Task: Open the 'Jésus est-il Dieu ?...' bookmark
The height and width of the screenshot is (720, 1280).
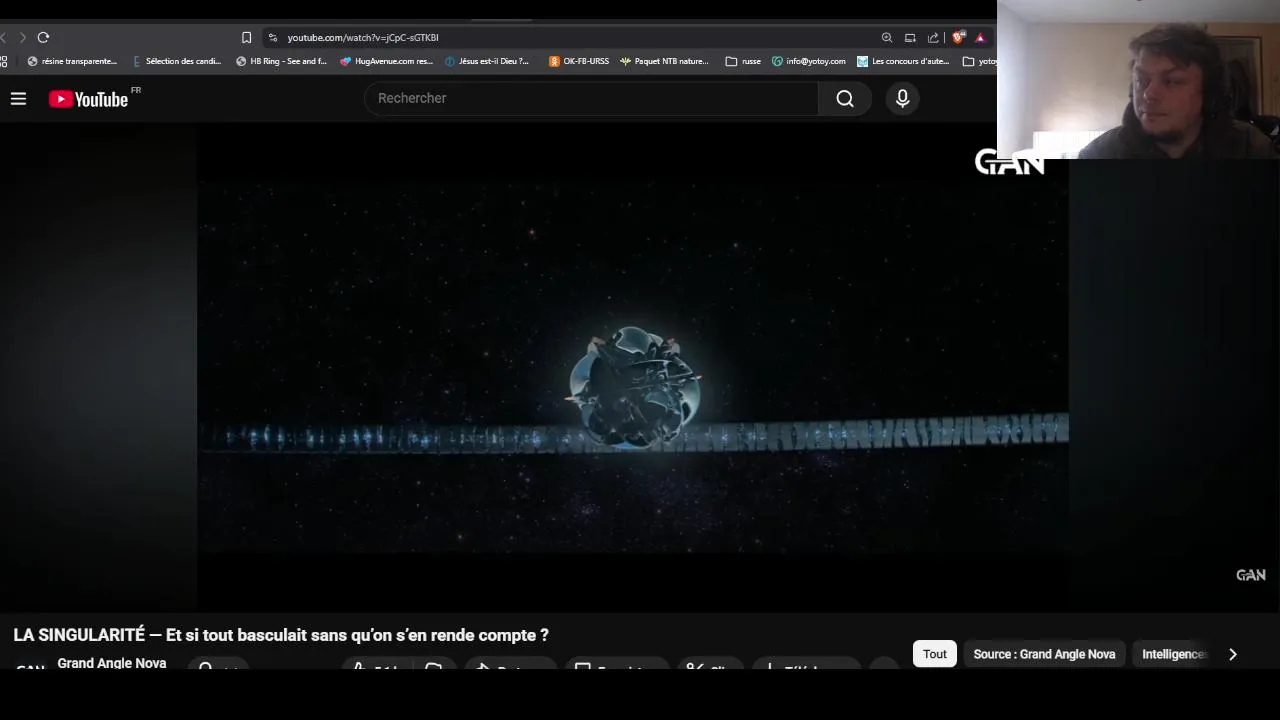Action: 487,61
